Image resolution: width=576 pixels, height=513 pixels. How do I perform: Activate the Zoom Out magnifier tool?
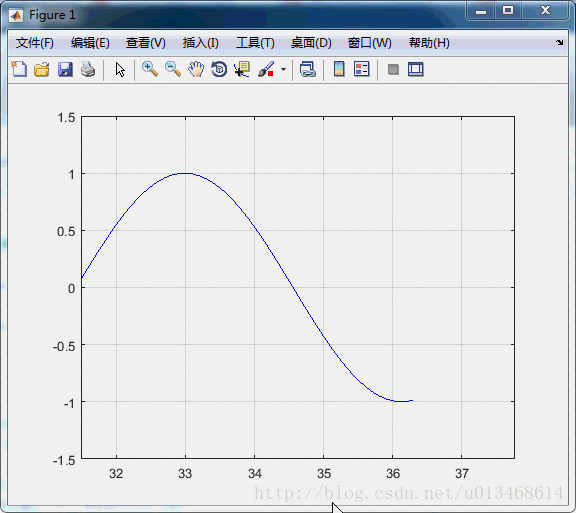(173, 69)
